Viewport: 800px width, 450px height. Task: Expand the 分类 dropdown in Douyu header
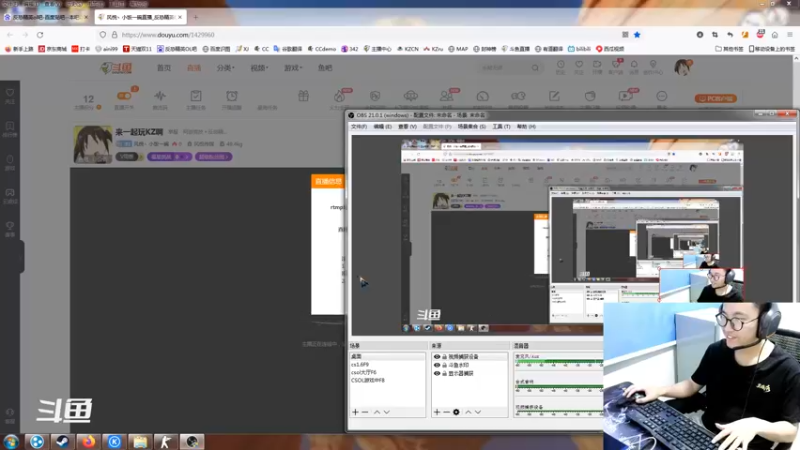tap(225, 68)
